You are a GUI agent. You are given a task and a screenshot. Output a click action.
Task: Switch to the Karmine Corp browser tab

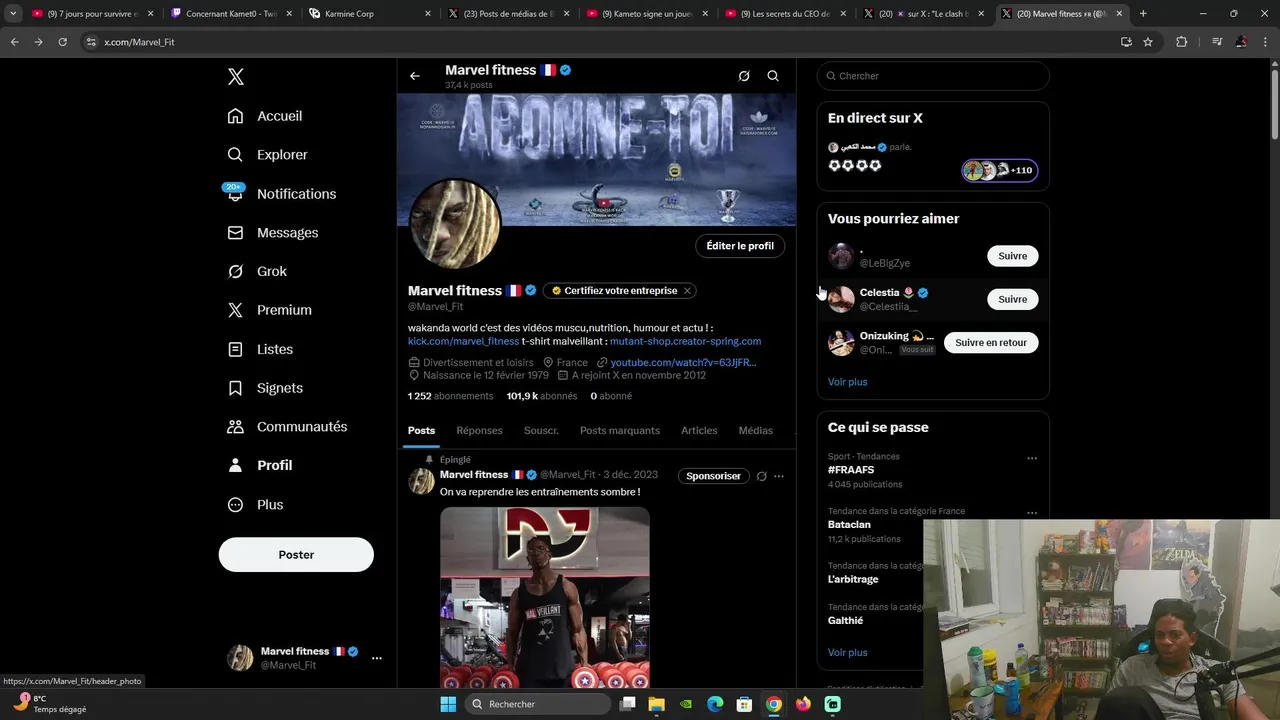pyautogui.click(x=370, y=14)
